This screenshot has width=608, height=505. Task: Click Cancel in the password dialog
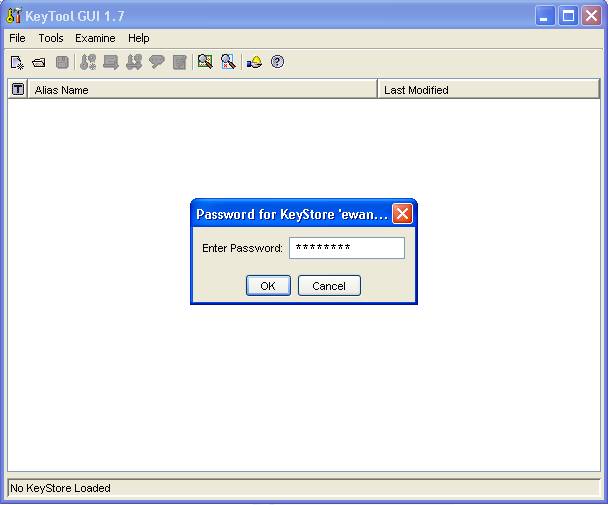pos(329,286)
